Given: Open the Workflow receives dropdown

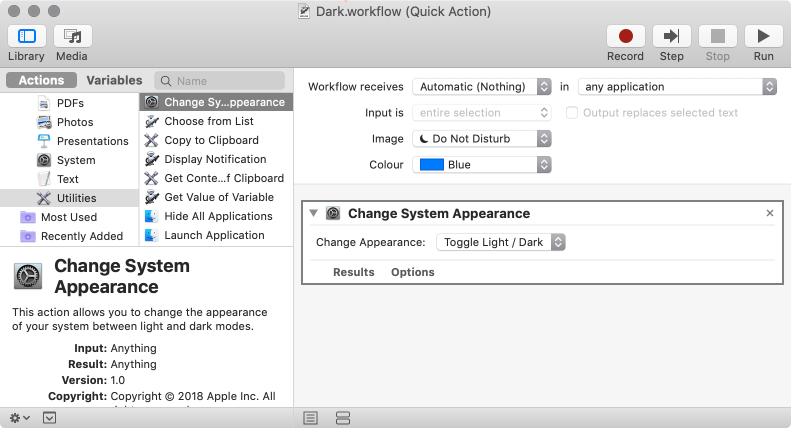Looking at the screenshot, I should pos(482,87).
